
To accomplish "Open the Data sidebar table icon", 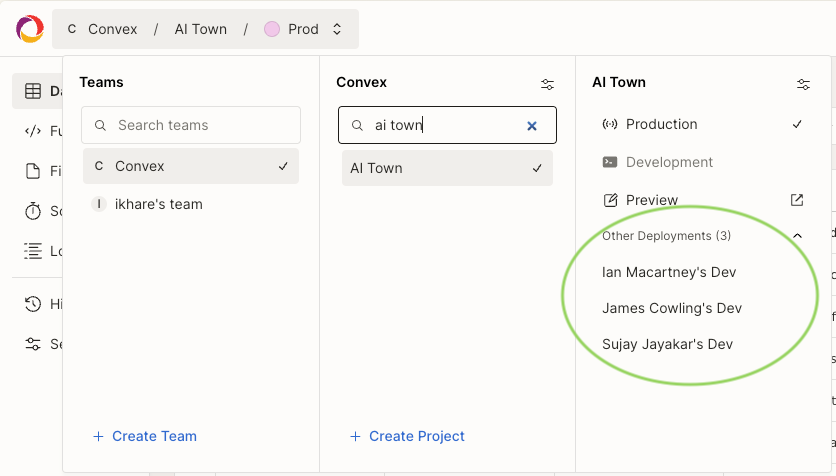I will pyautogui.click(x=33, y=91).
